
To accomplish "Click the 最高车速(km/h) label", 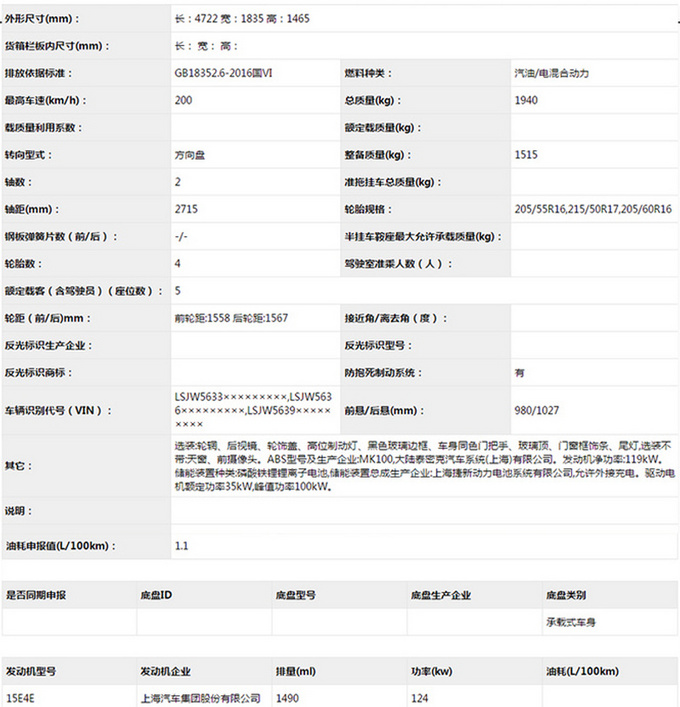I will (x=46, y=100).
